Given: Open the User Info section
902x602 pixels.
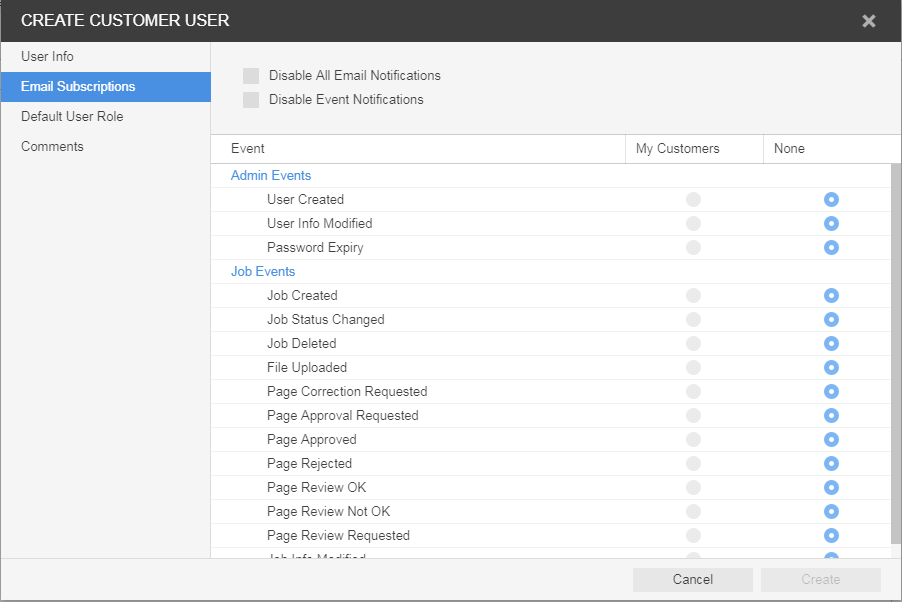Looking at the screenshot, I should pyautogui.click(x=47, y=57).
